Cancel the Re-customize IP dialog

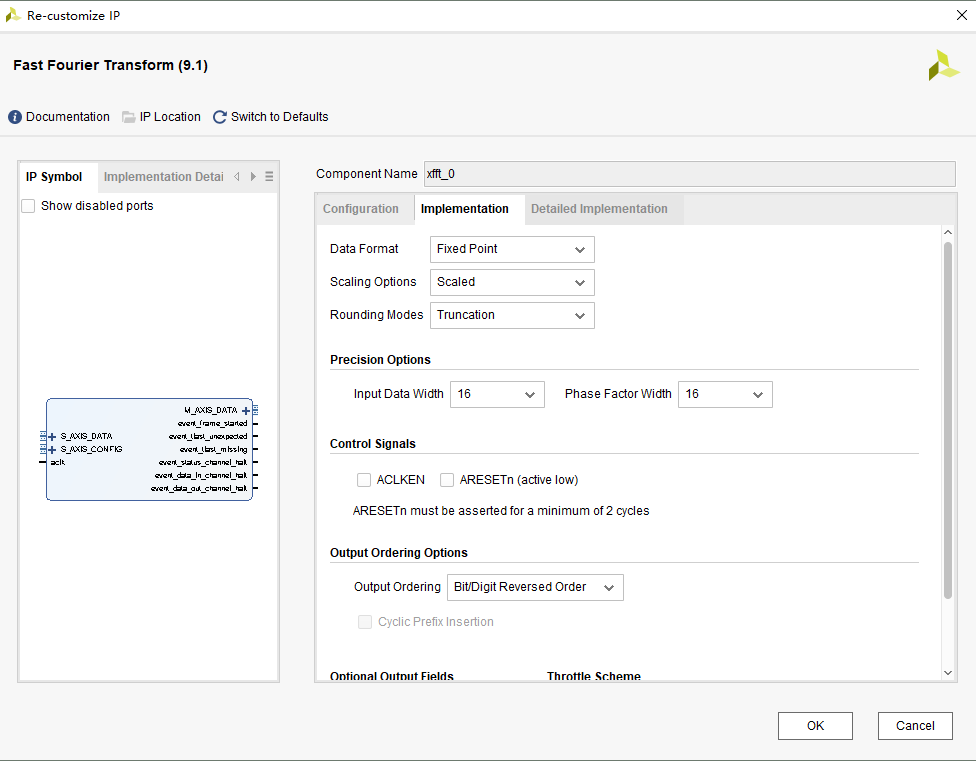click(x=915, y=726)
